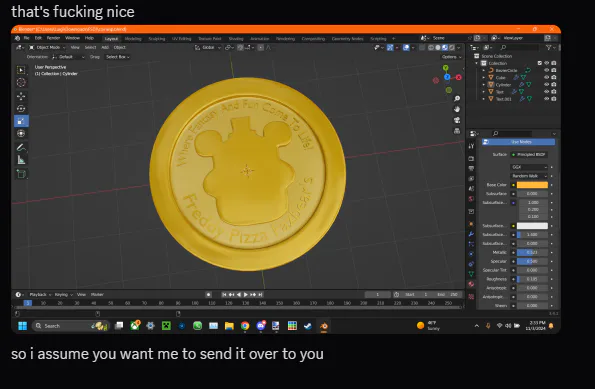Switch to the Modeling workspace tab
The width and height of the screenshot is (595, 389).
(x=133, y=39)
